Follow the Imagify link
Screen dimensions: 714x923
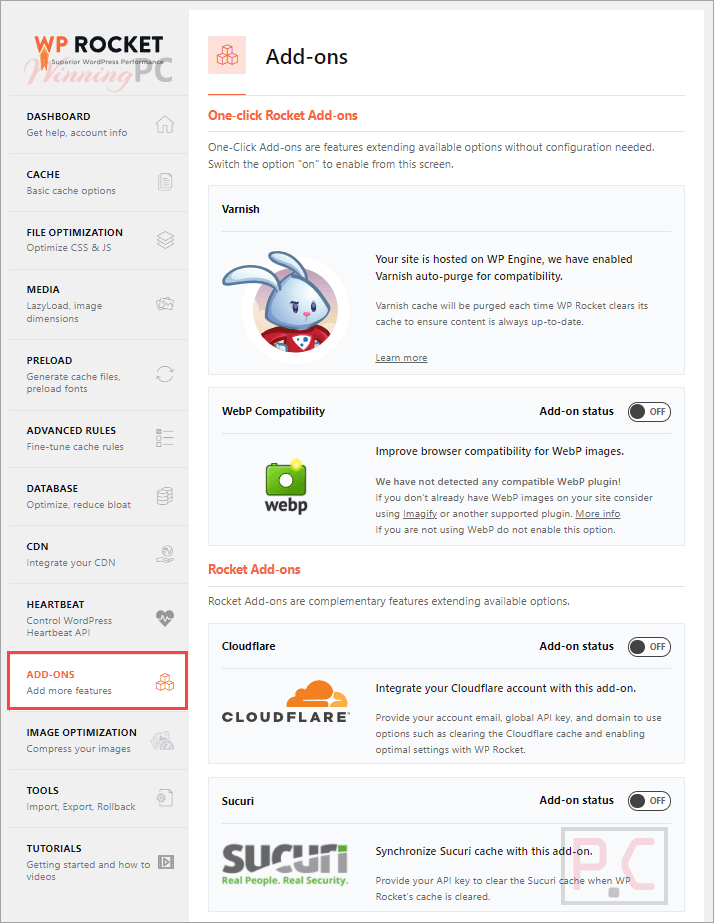[420, 514]
